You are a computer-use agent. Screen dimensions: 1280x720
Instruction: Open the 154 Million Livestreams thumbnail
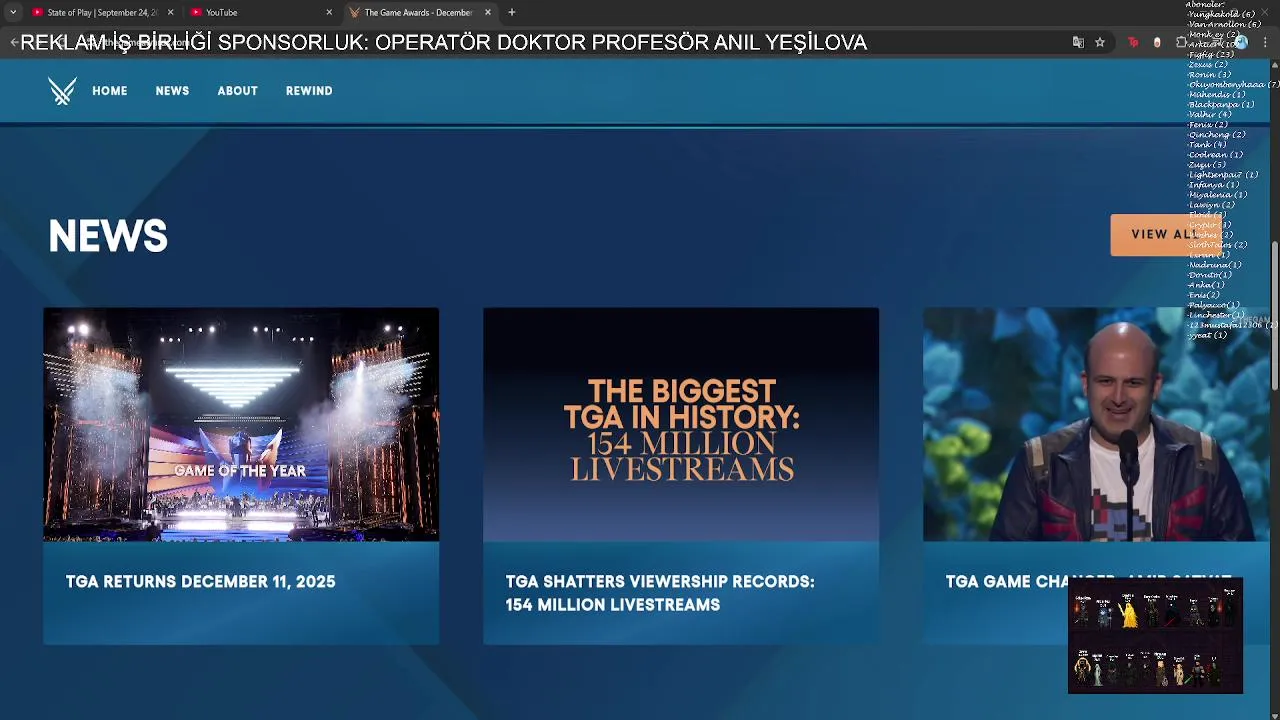click(x=681, y=424)
